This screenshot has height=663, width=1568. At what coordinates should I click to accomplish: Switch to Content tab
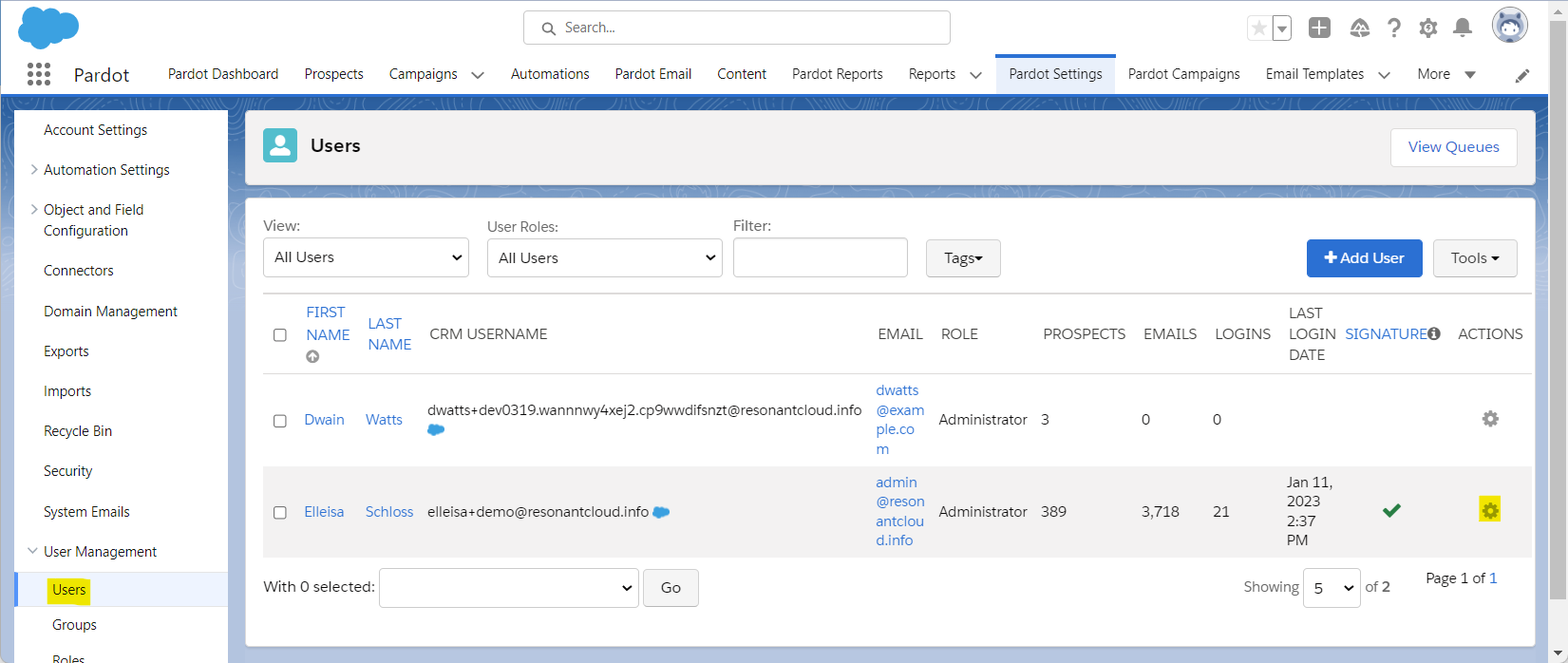coord(742,74)
